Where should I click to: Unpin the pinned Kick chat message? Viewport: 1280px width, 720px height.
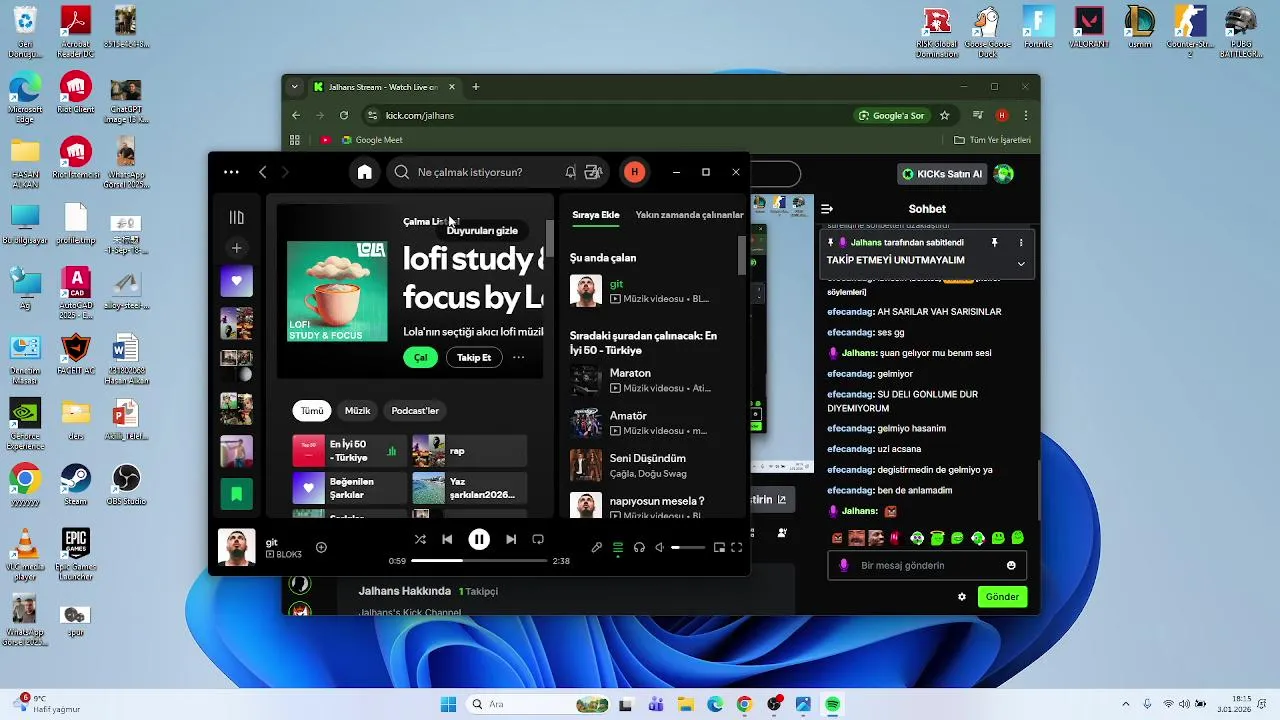(x=994, y=242)
